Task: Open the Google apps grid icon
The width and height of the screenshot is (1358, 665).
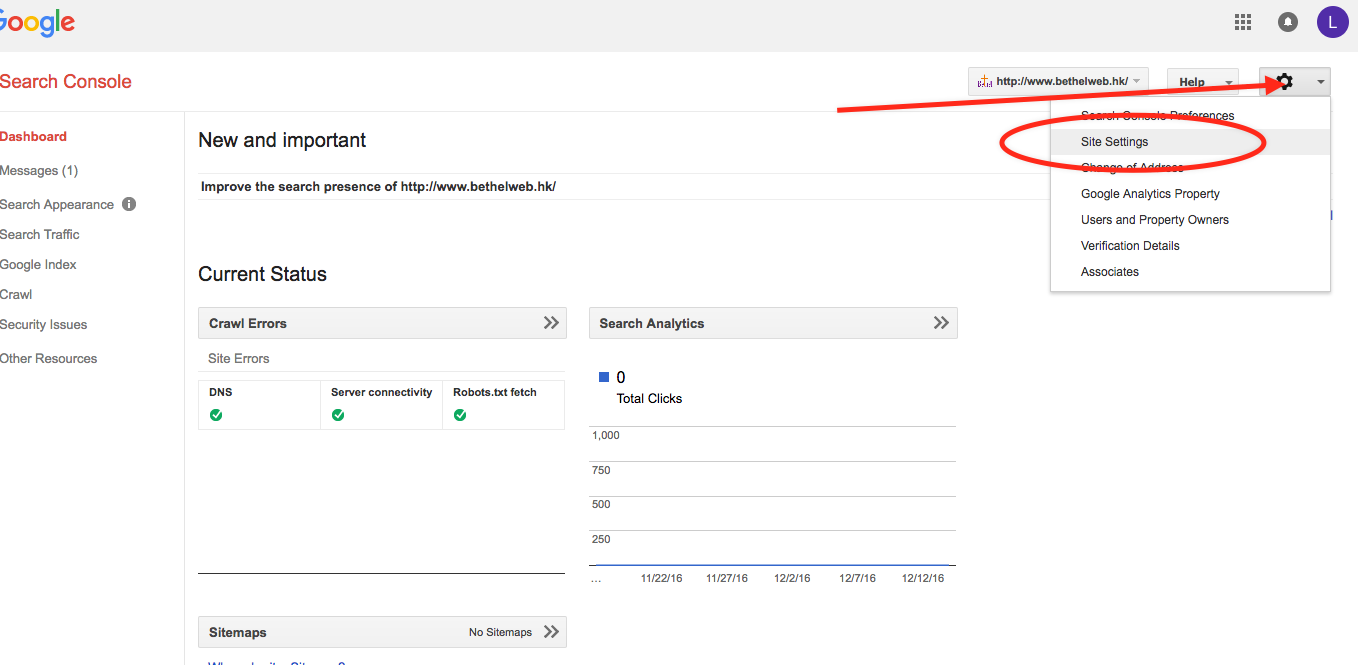Action: (1243, 22)
